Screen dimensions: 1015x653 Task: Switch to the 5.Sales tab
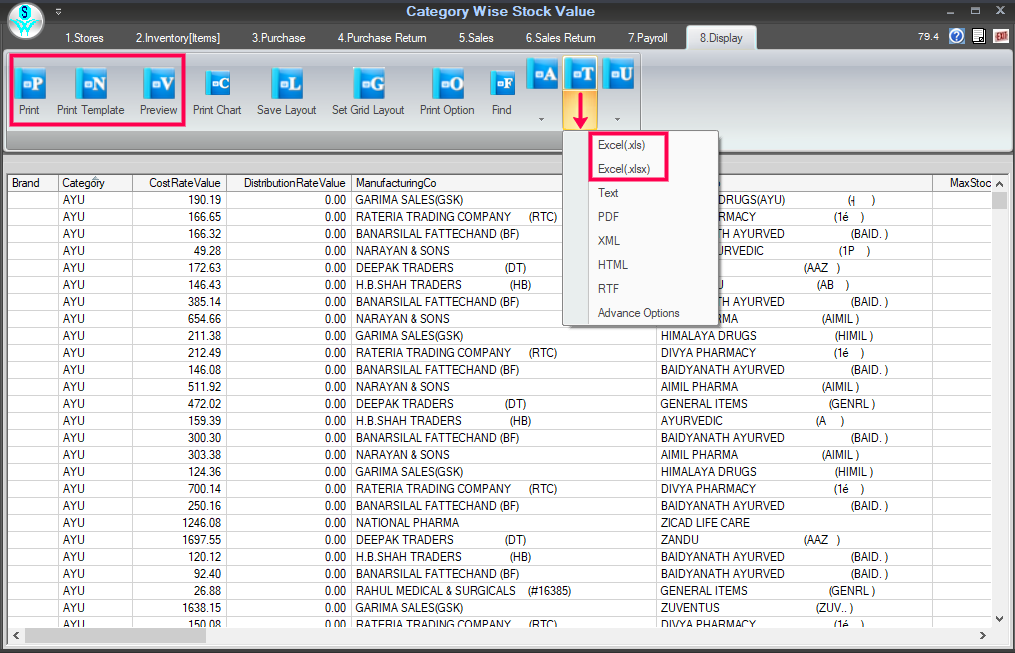(x=476, y=38)
